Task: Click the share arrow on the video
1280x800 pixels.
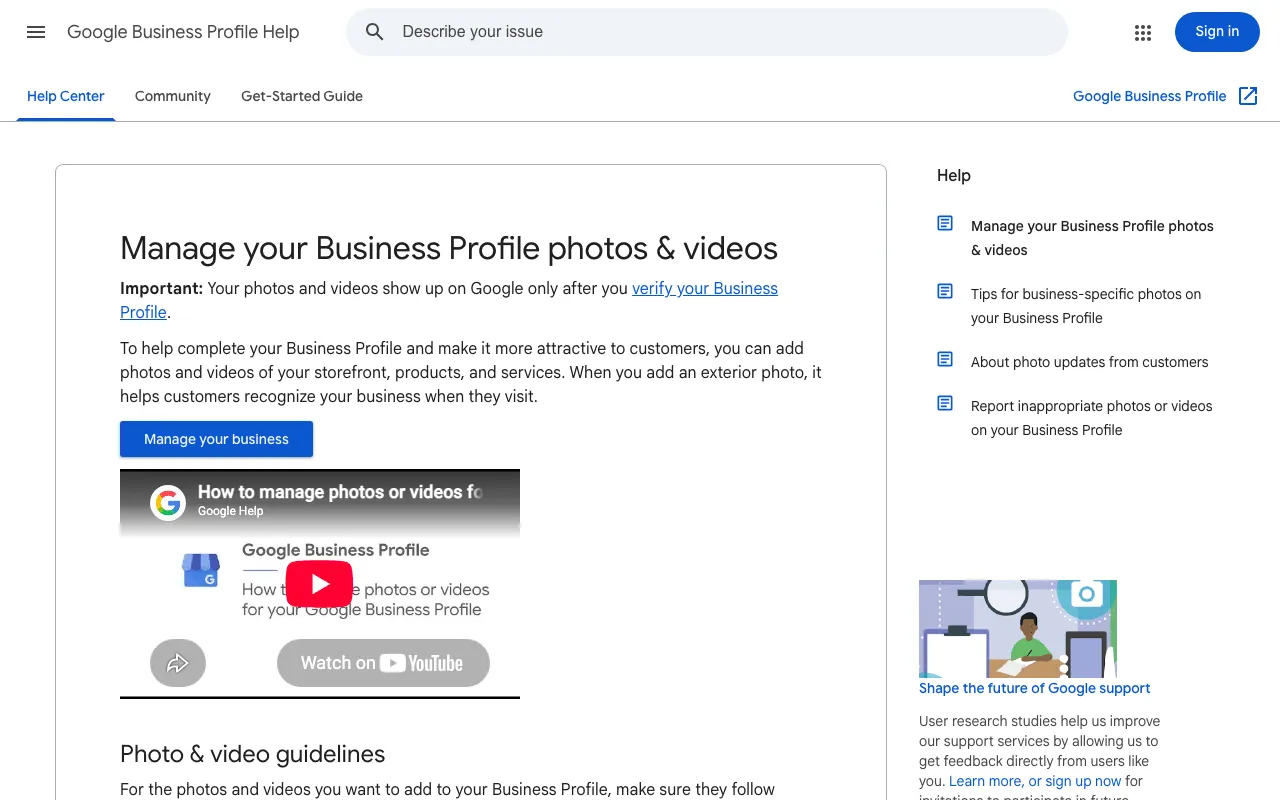Action: tap(178, 662)
